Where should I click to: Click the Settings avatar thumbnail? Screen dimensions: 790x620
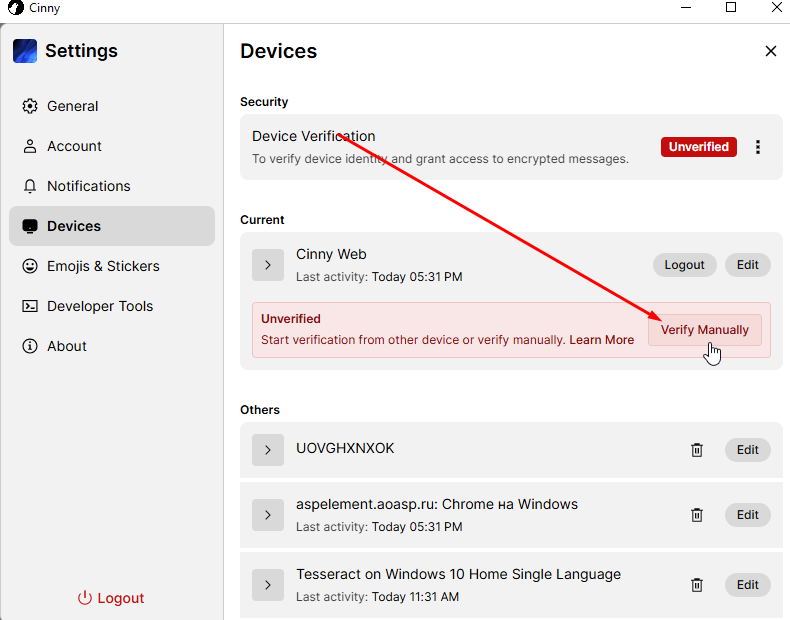tap(25, 51)
